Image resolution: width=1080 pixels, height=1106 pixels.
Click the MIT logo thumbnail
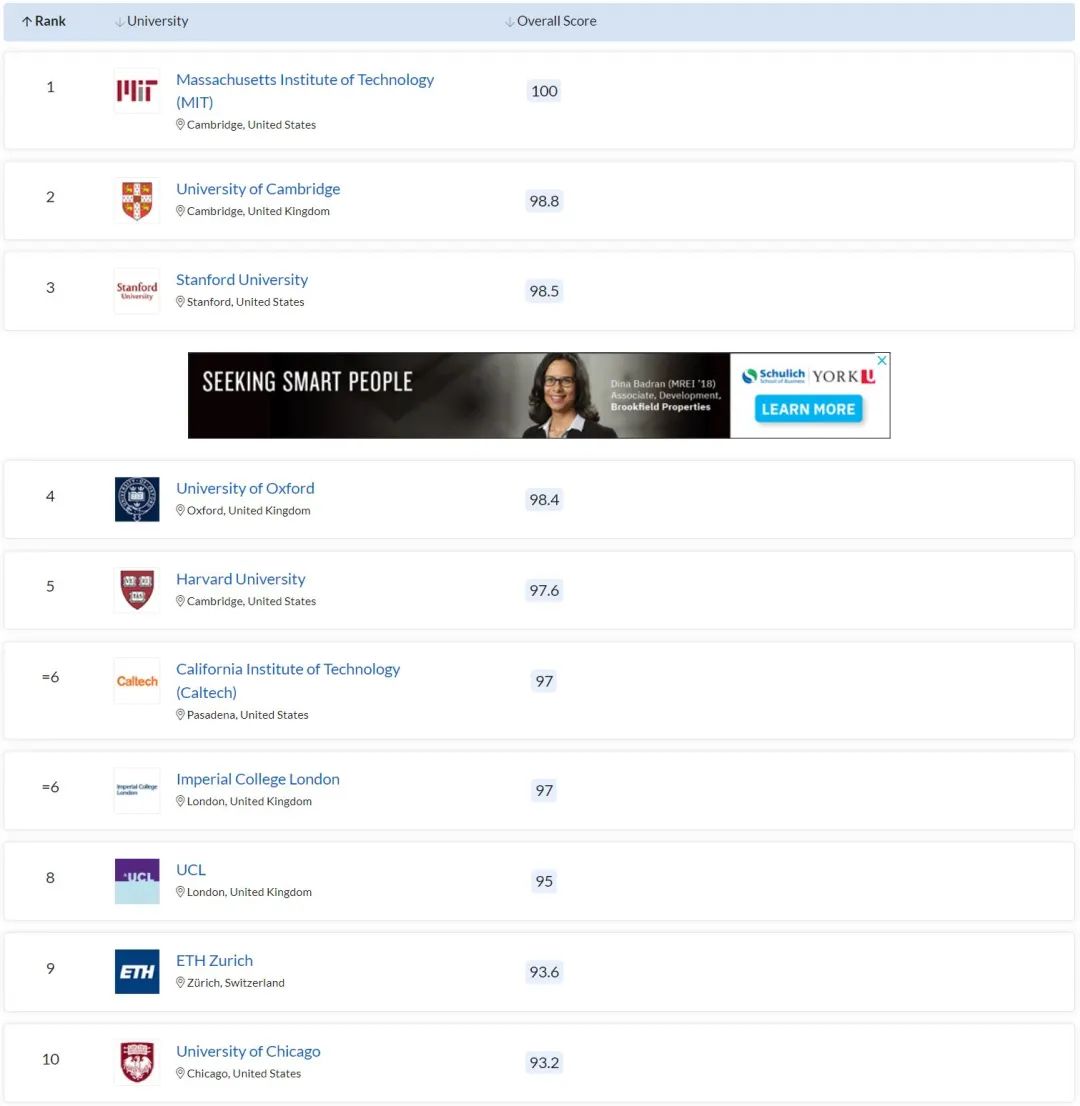point(137,90)
